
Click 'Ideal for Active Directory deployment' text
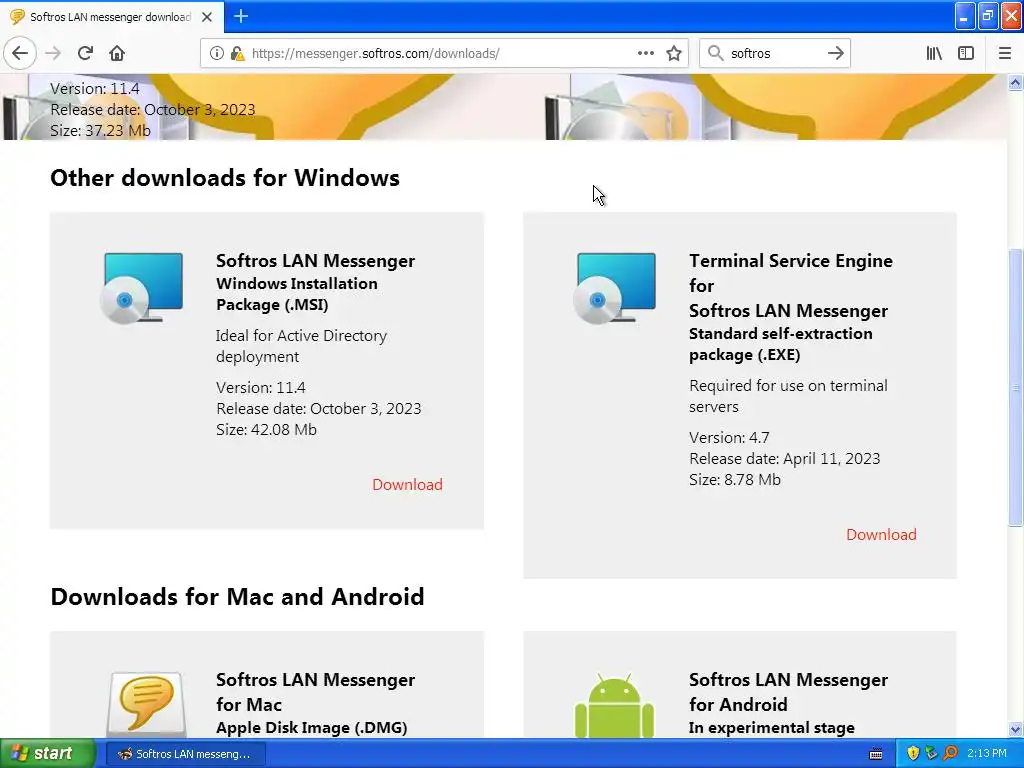[x=301, y=346]
